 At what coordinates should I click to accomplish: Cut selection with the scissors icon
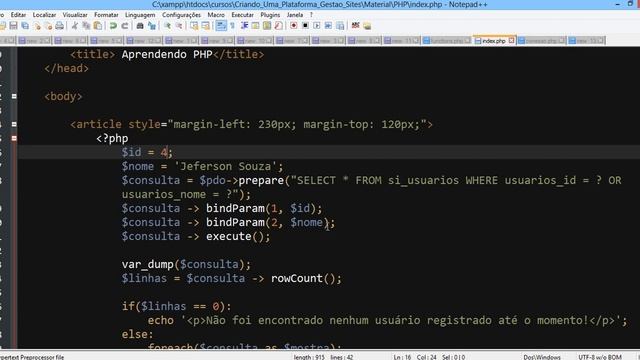[75, 26]
